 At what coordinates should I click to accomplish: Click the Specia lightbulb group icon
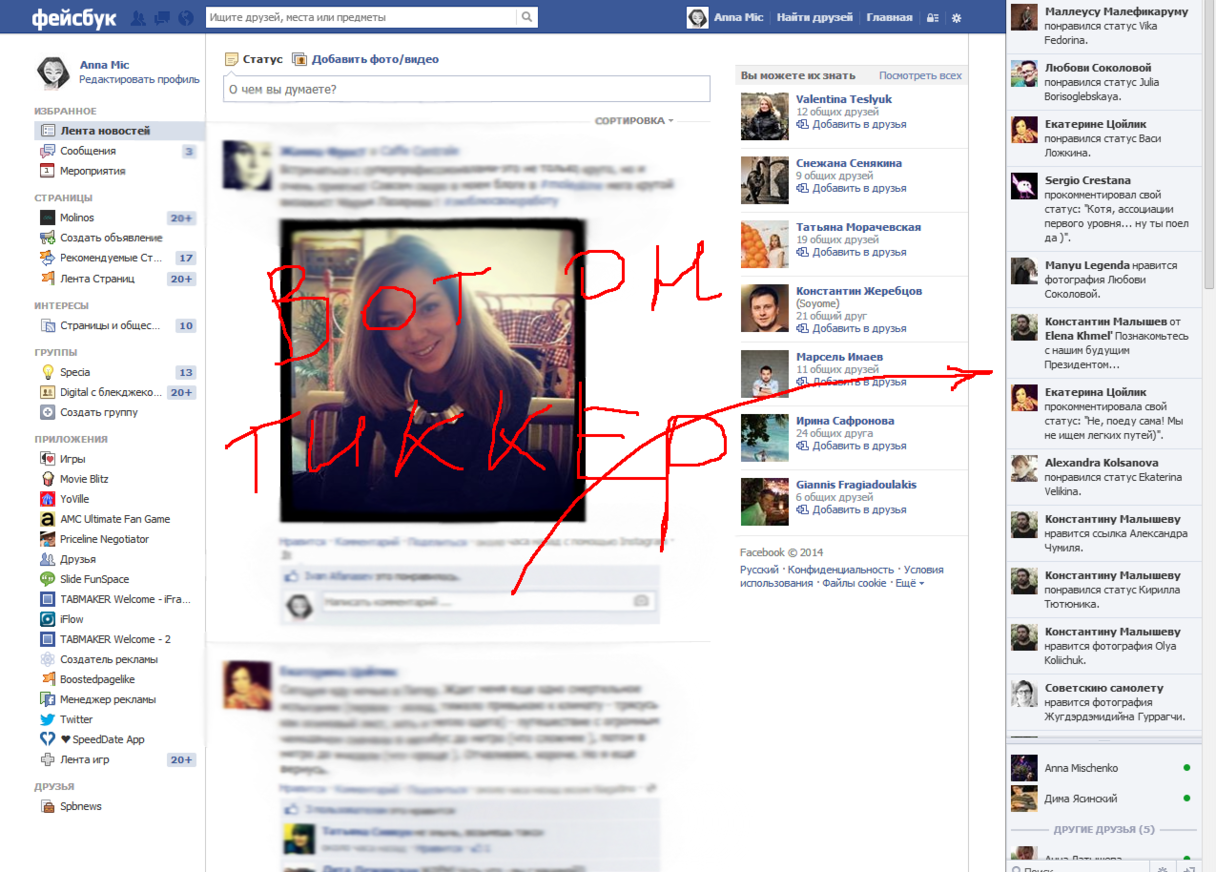click(x=47, y=372)
